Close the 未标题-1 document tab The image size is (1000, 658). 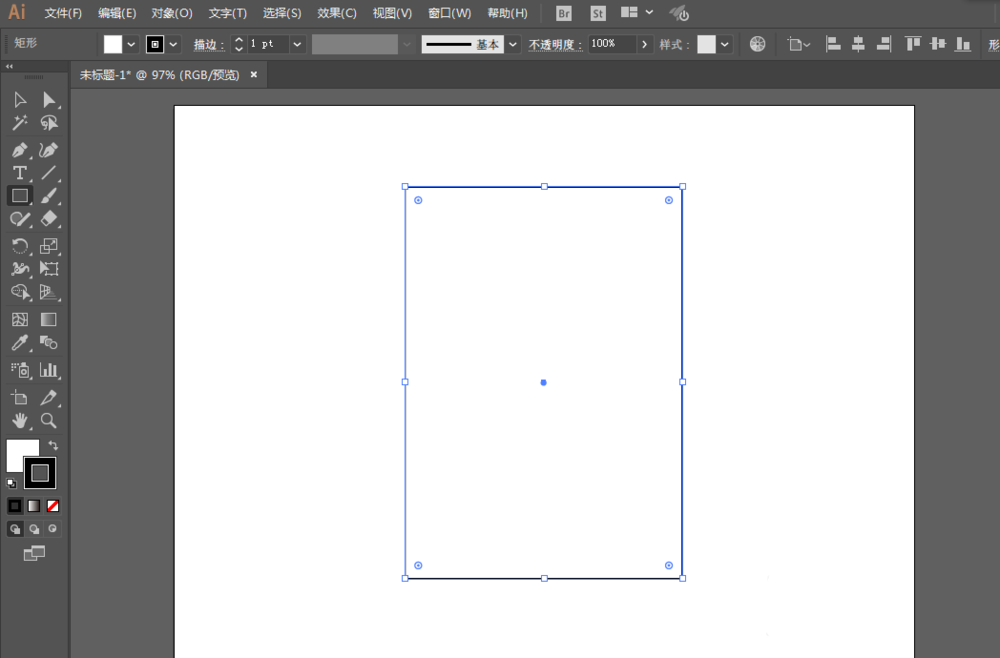(254, 75)
